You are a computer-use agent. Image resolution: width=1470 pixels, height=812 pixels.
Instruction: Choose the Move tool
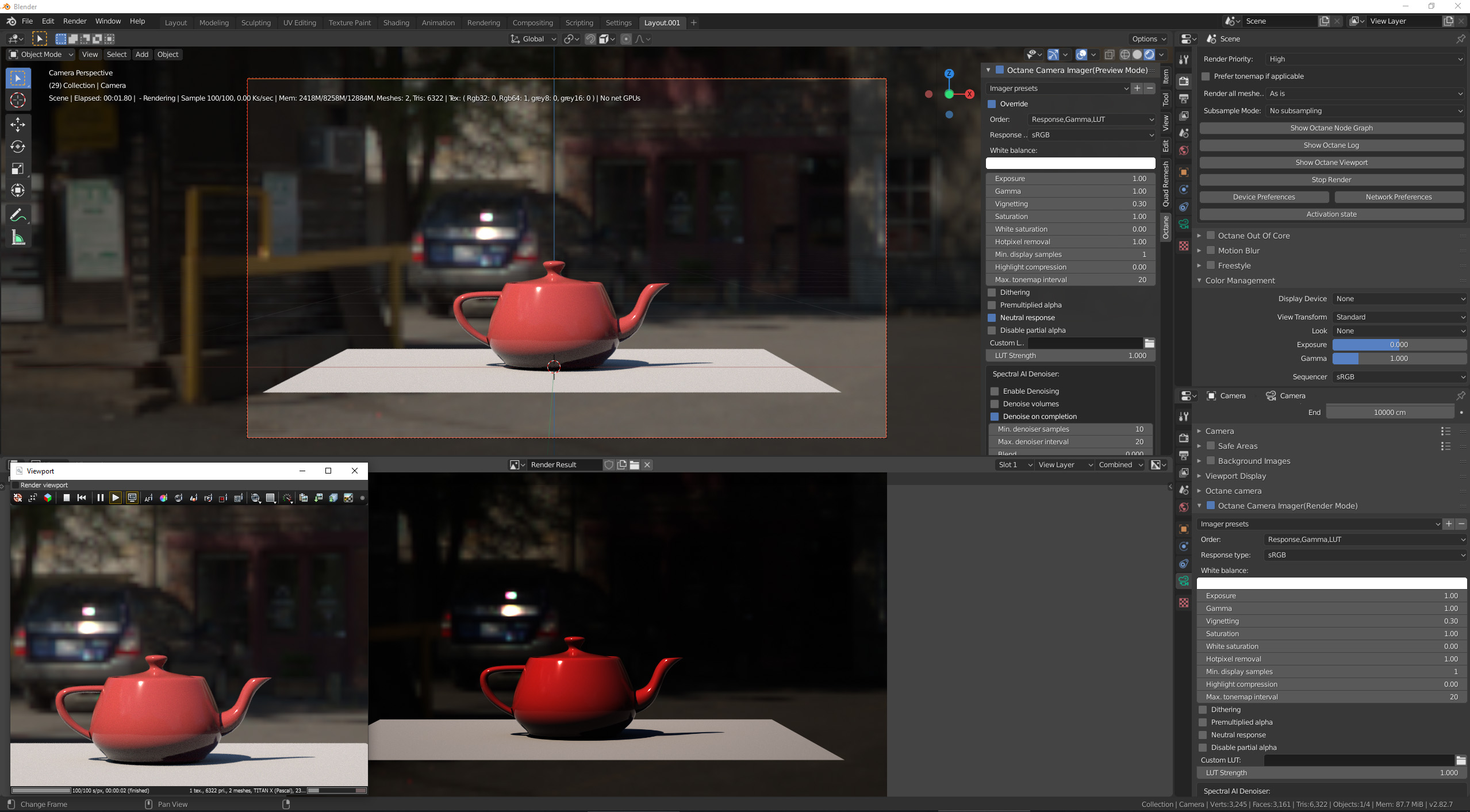coord(18,124)
